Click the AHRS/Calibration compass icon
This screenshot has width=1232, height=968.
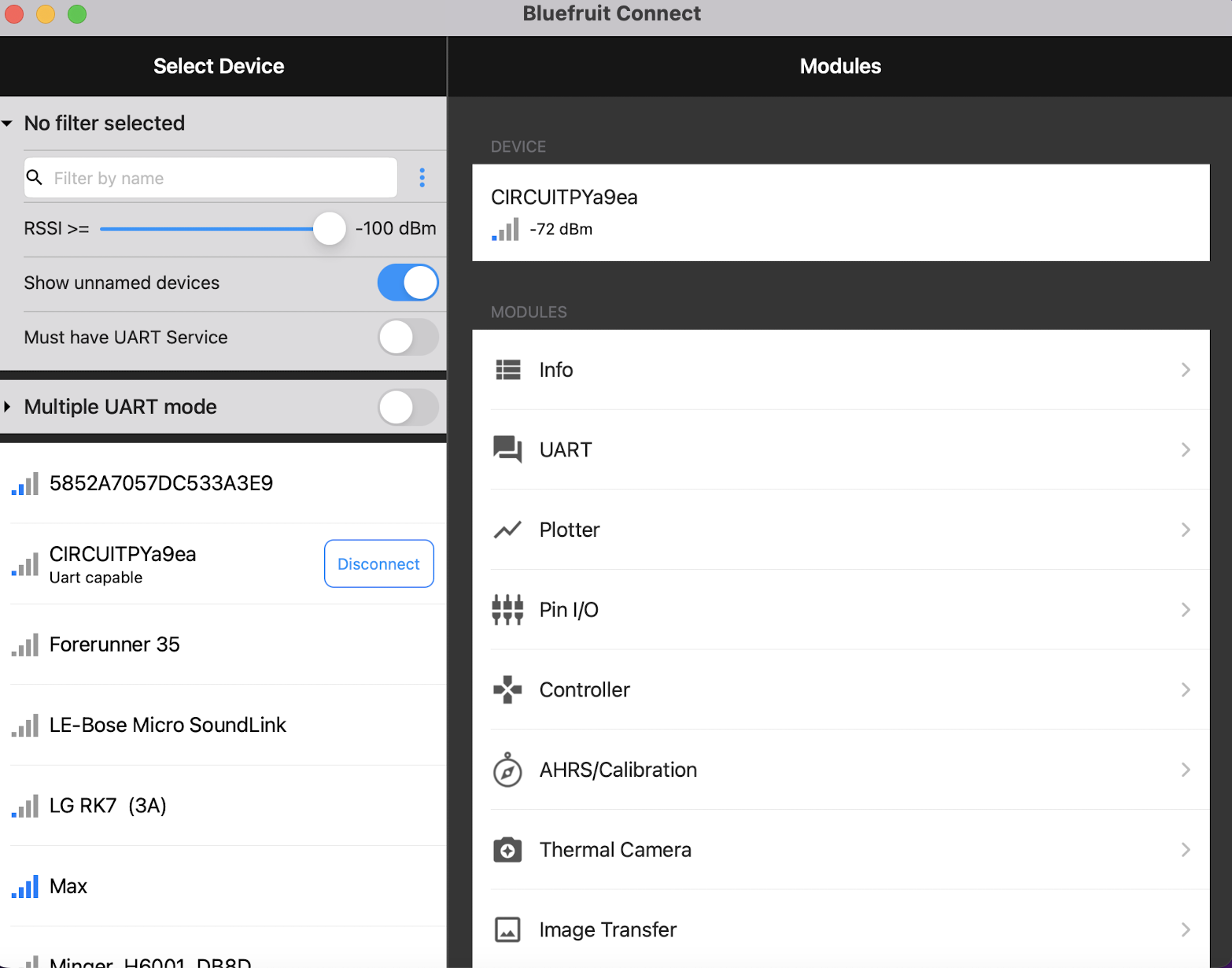[x=507, y=770]
